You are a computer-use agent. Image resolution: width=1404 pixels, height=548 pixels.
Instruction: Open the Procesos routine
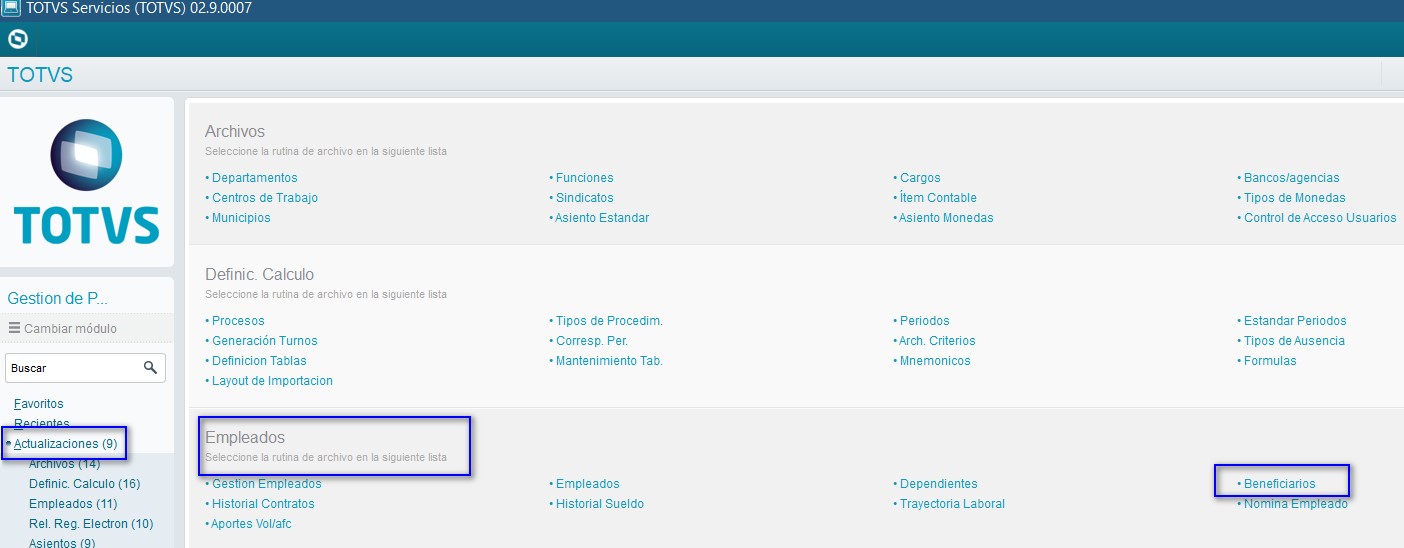(x=238, y=321)
